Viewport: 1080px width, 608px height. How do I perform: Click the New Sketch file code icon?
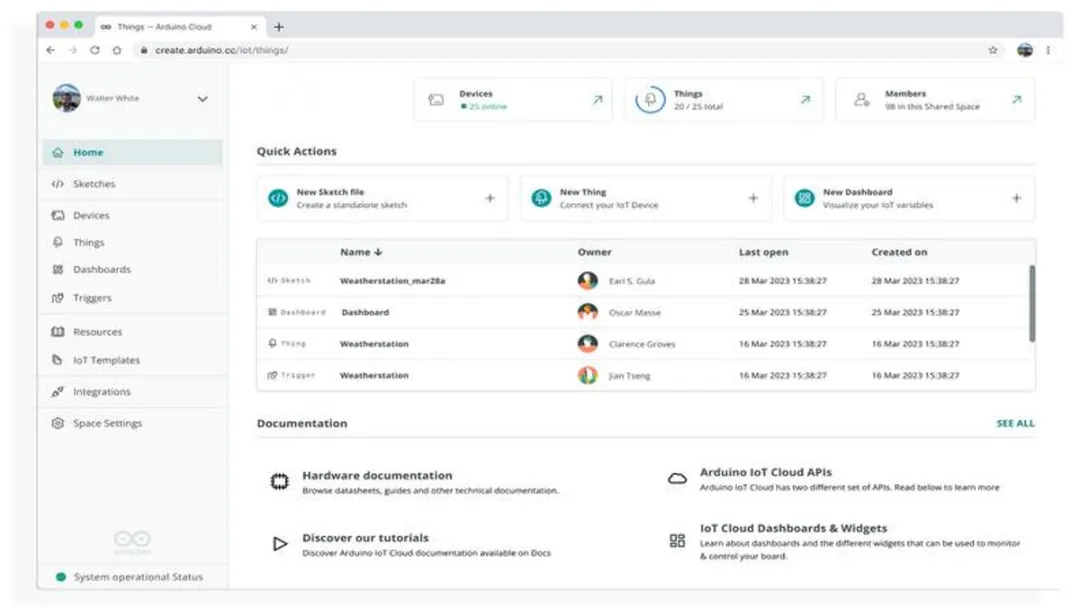click(x=278, y=198)
